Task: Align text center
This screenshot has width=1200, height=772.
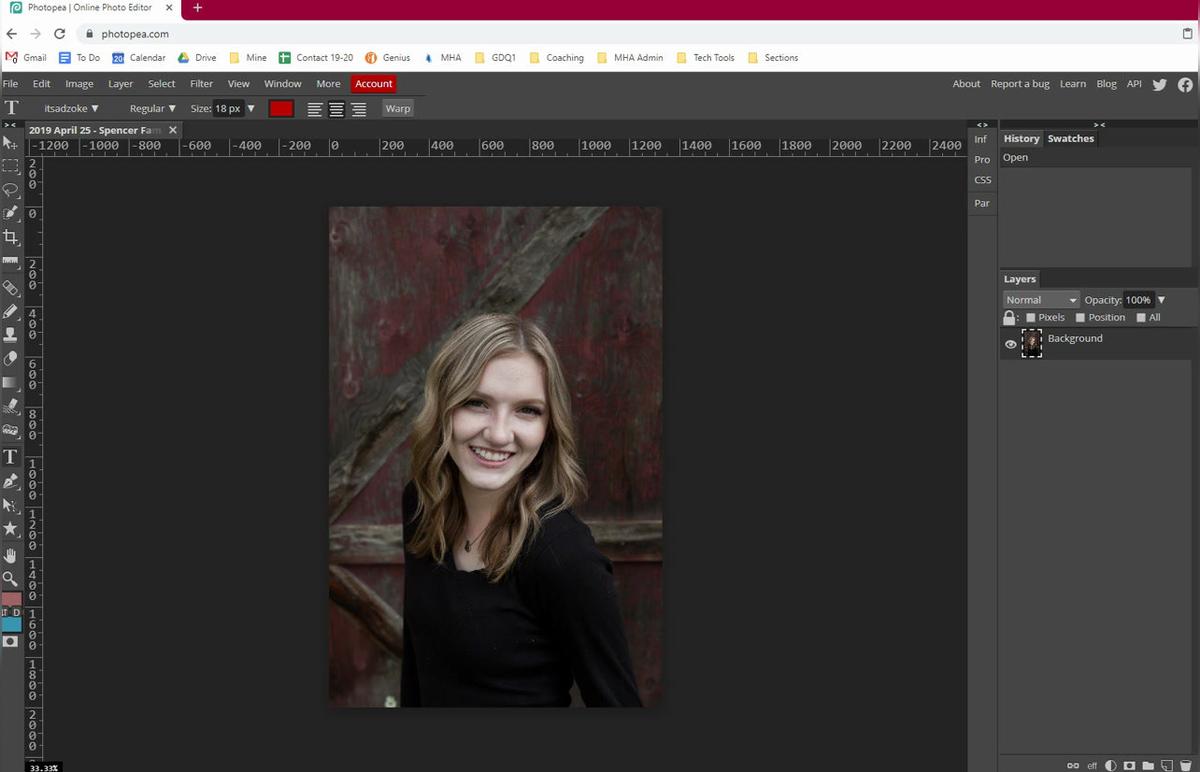Action: pos(337,109)
